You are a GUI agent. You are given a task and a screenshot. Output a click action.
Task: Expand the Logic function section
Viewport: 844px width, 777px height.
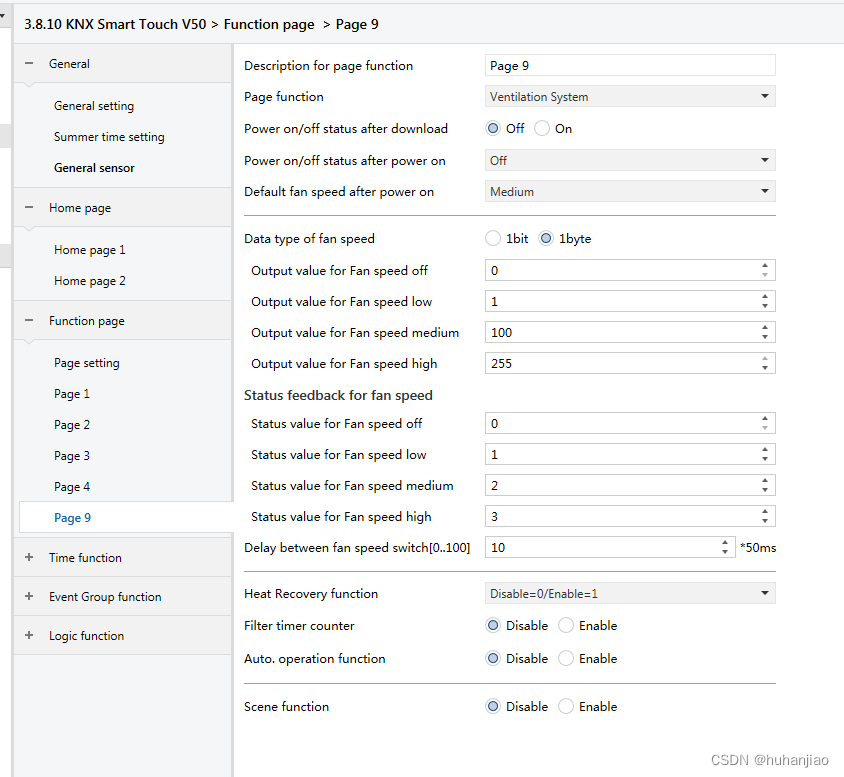click(x=29, y=636)
